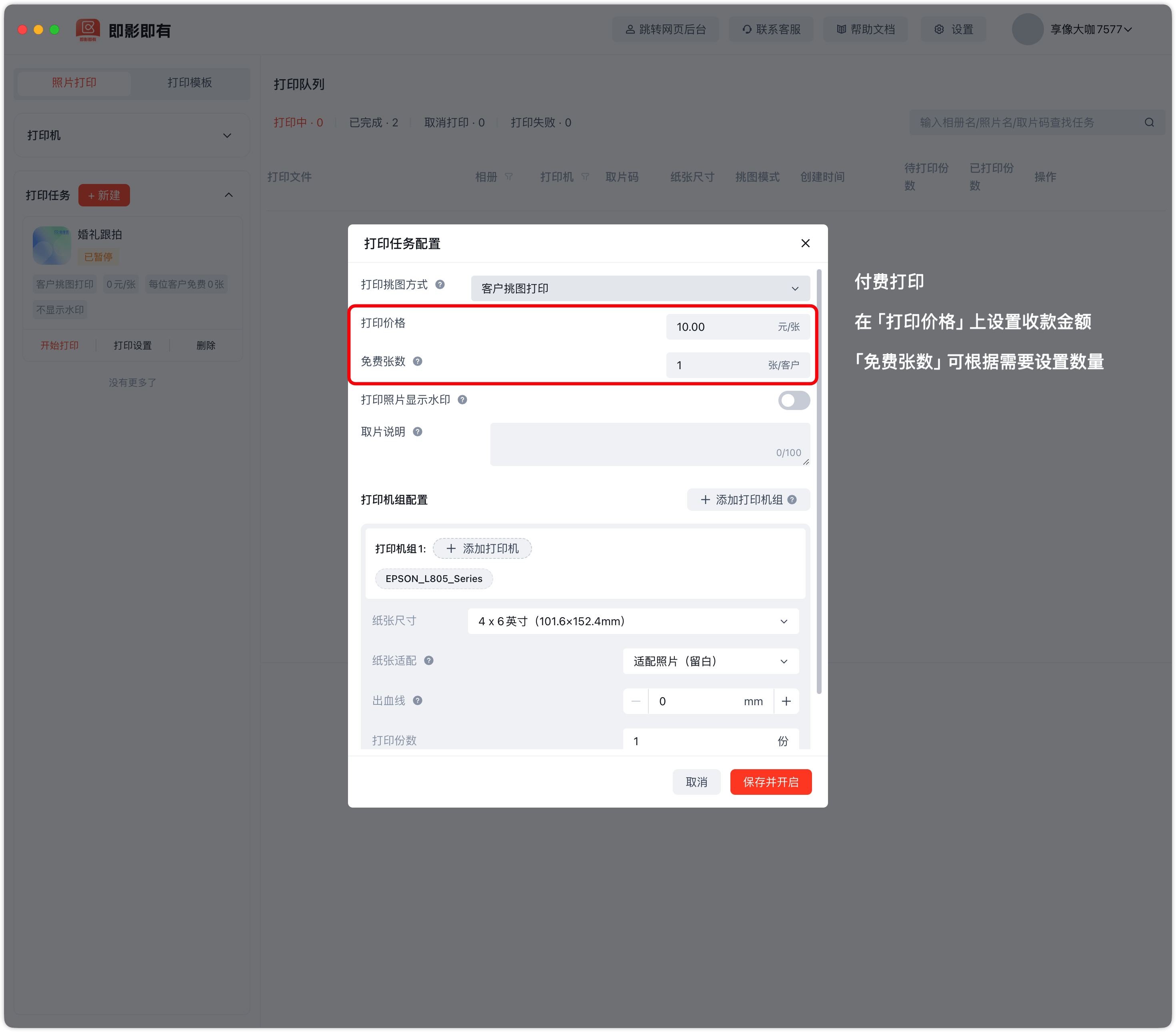1176x1032 pixels.
Task: Decrease 出血线 value with minus button
Action: pos(636,701)
